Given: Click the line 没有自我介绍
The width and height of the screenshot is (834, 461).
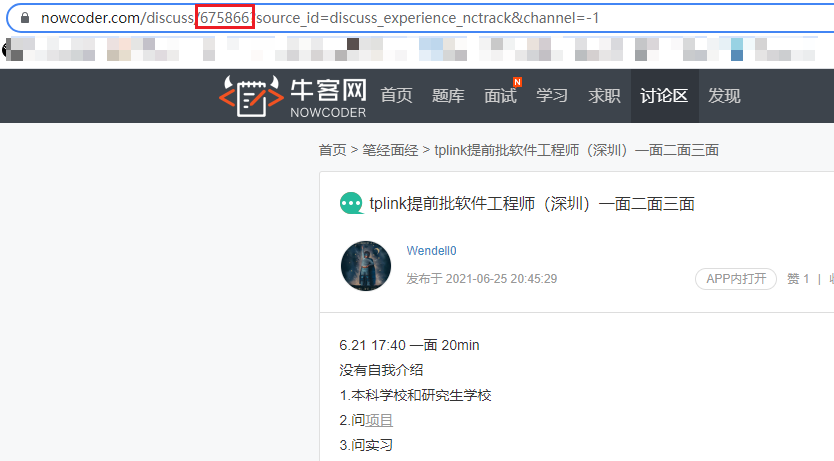Looking at the screenshot, I should tap(381, 371).
